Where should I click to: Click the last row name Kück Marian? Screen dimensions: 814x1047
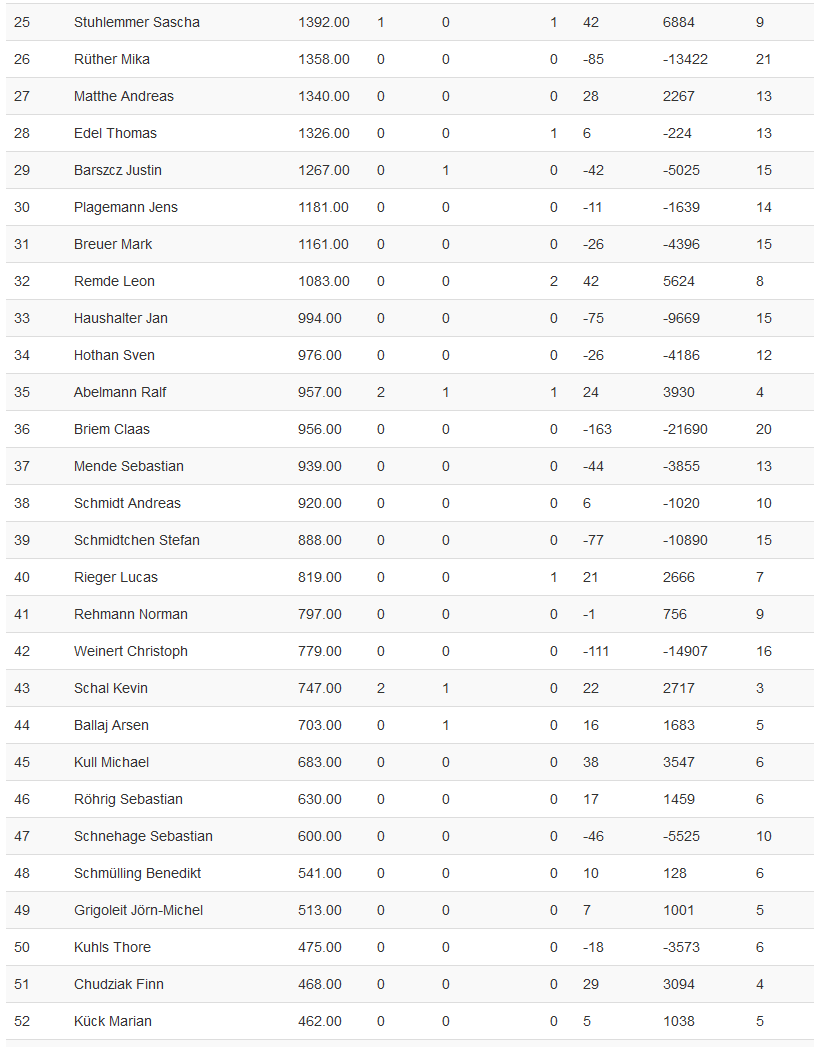coord(112,1021)
